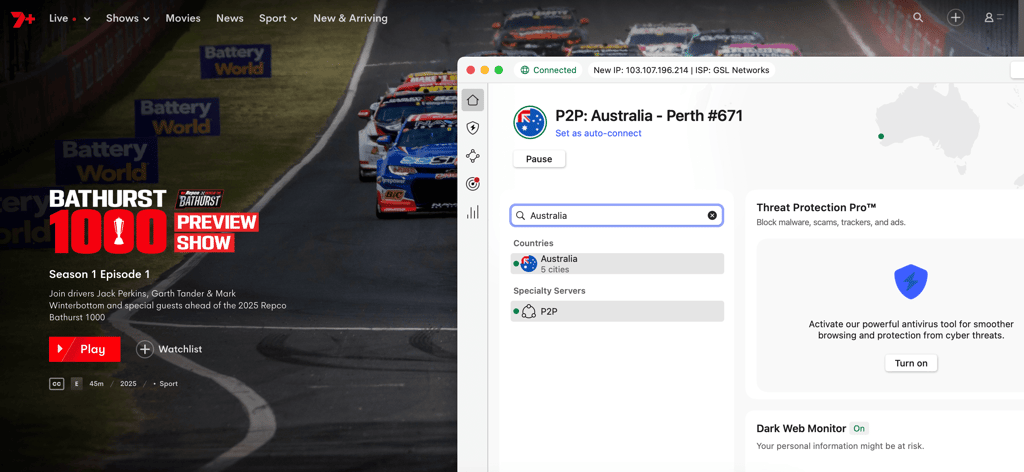Select the VPN home sidebar icon
The height and width of the screenshot is (472, 1024).
point(473,100)
